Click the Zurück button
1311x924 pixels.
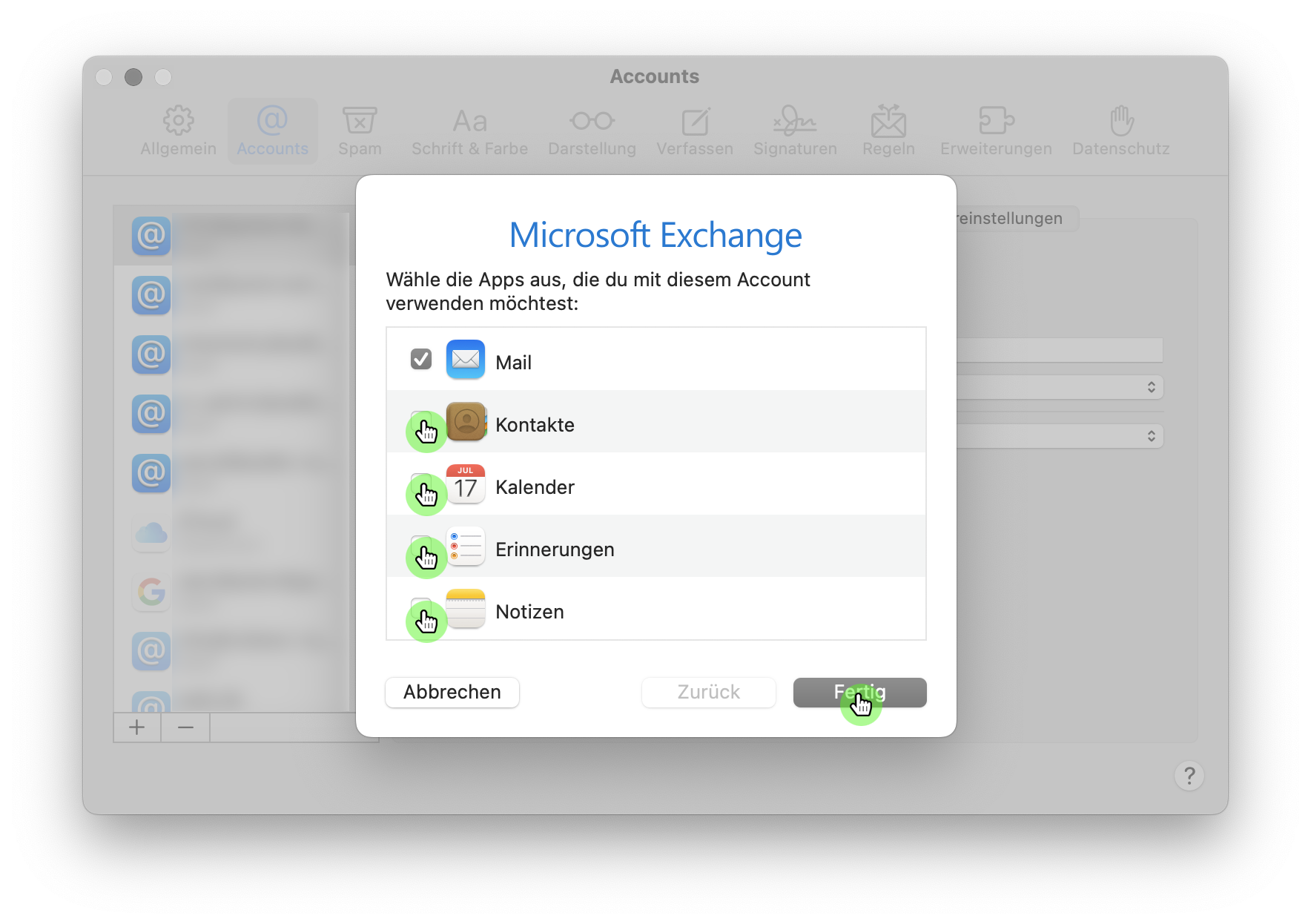pyautogui.click(x=709, y=692)
